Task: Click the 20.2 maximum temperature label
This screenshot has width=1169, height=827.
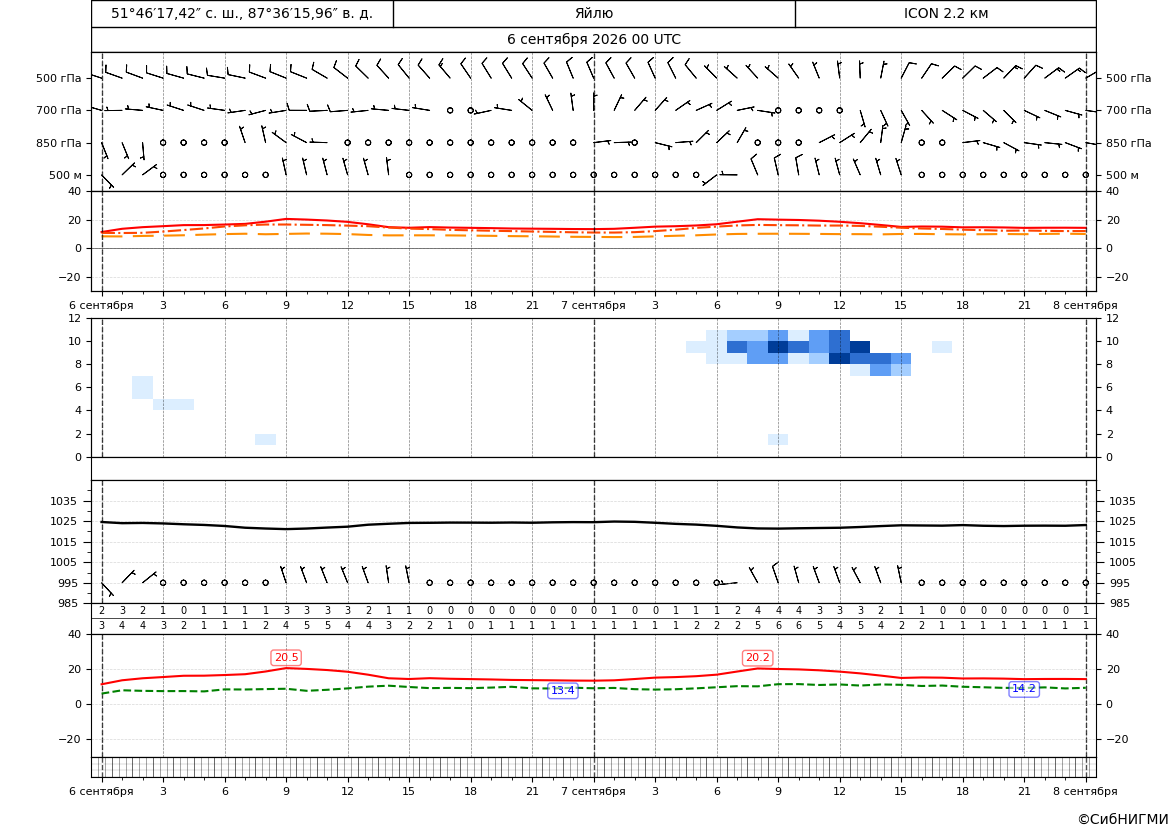Action: 757,657
